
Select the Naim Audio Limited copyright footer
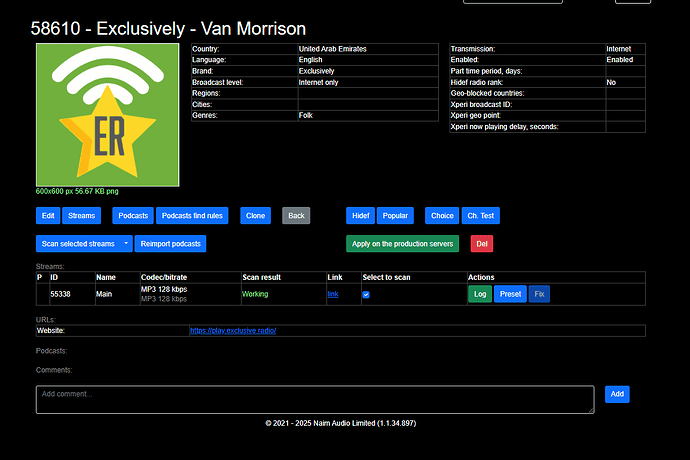point(341,423)
